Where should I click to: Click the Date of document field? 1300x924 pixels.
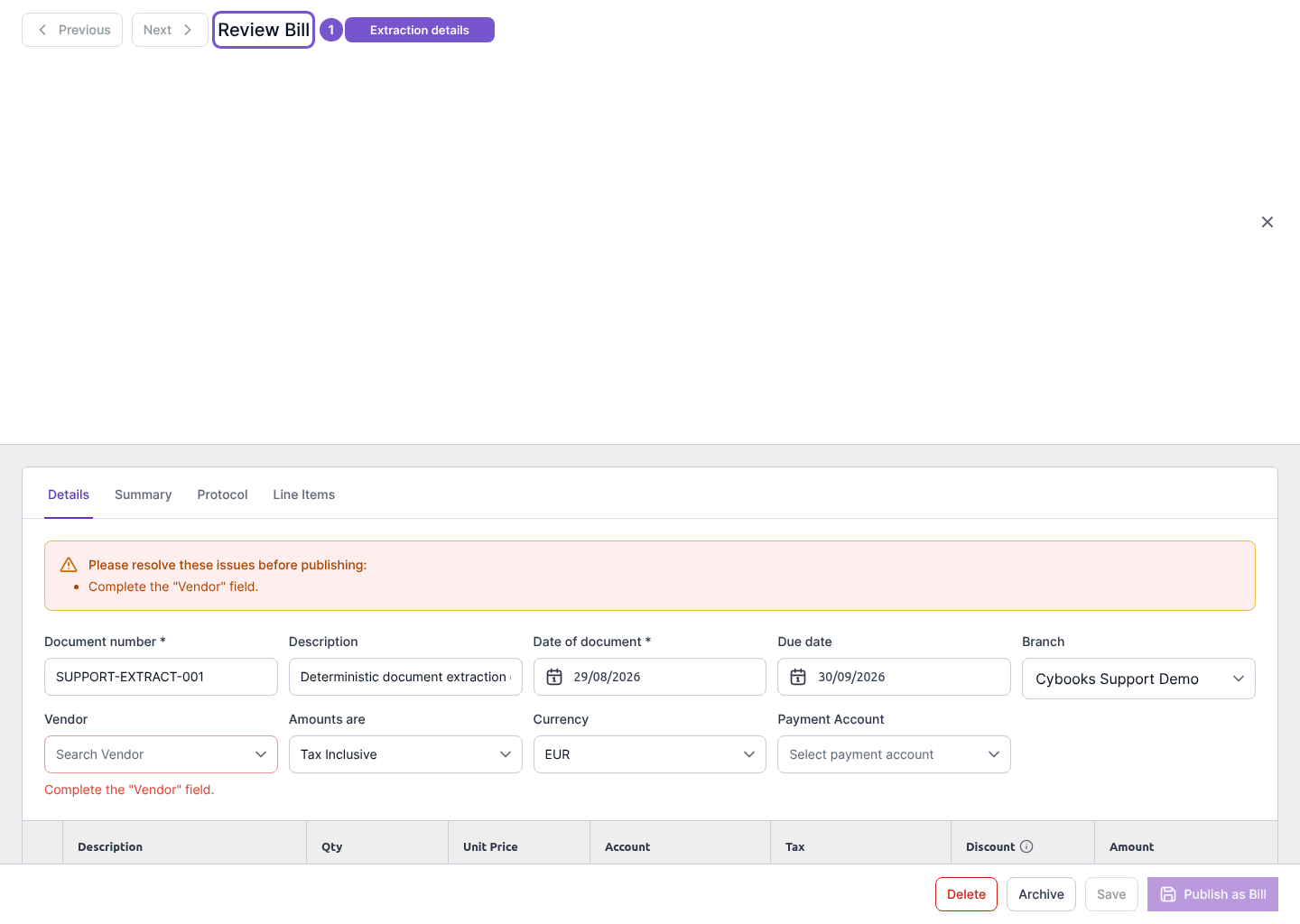(x=649, y=677)
